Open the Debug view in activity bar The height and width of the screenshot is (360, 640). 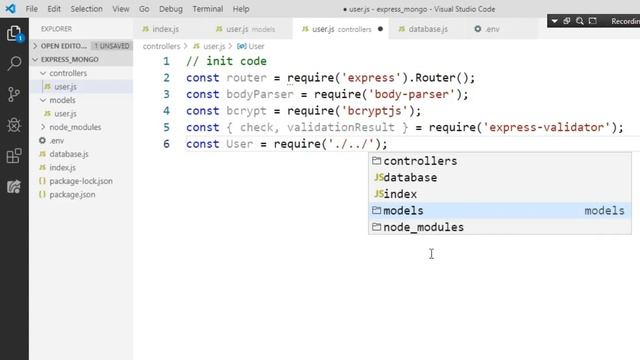pos(14,125)
